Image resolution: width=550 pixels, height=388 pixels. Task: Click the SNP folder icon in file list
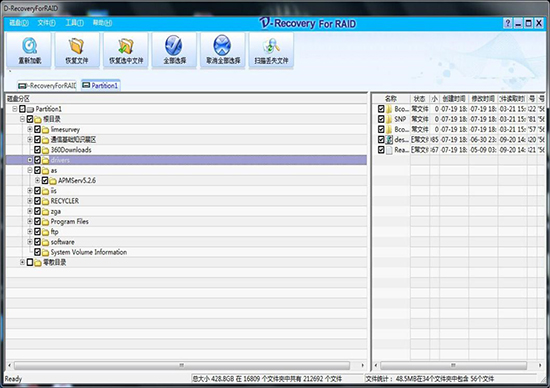click(389, 119)
